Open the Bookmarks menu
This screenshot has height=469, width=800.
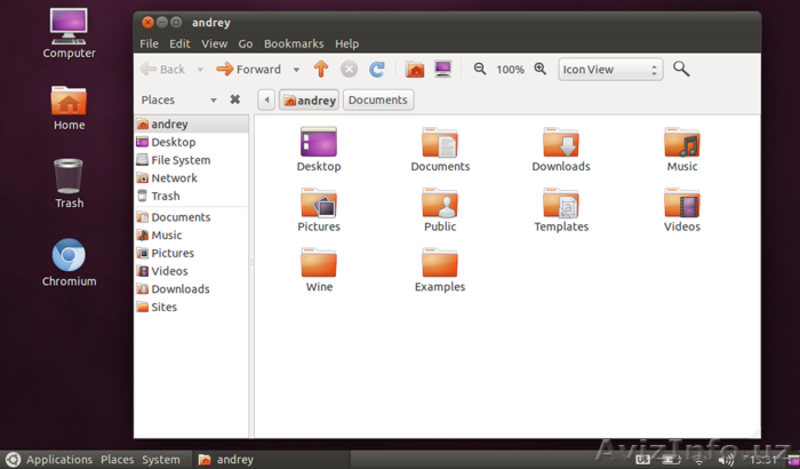pyautogui.click(x=293, y=44)
